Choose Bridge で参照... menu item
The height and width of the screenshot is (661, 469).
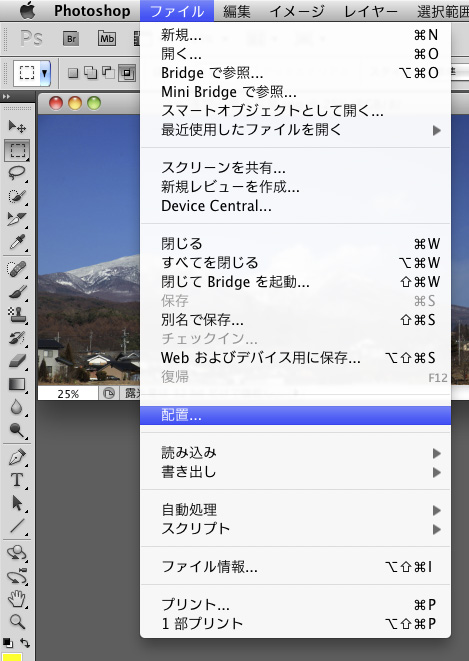click(295, 73)
